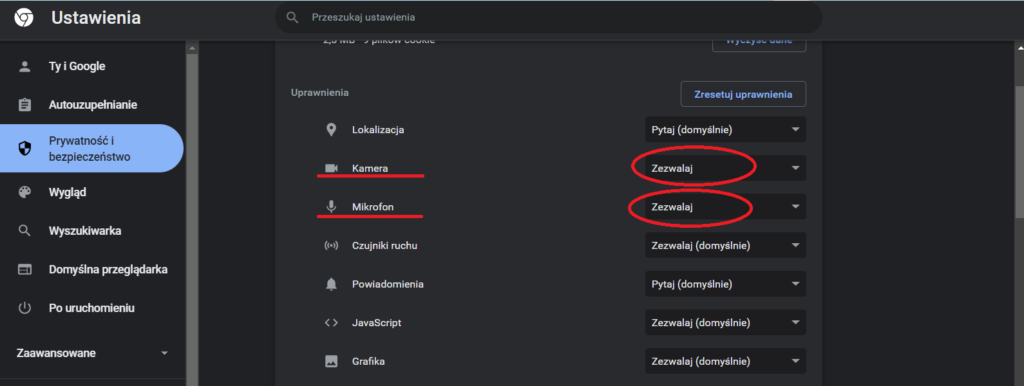Screen dimensions: 1024x386
Task: Expand the Zaawansowane sidebar section
Action: 92,353
